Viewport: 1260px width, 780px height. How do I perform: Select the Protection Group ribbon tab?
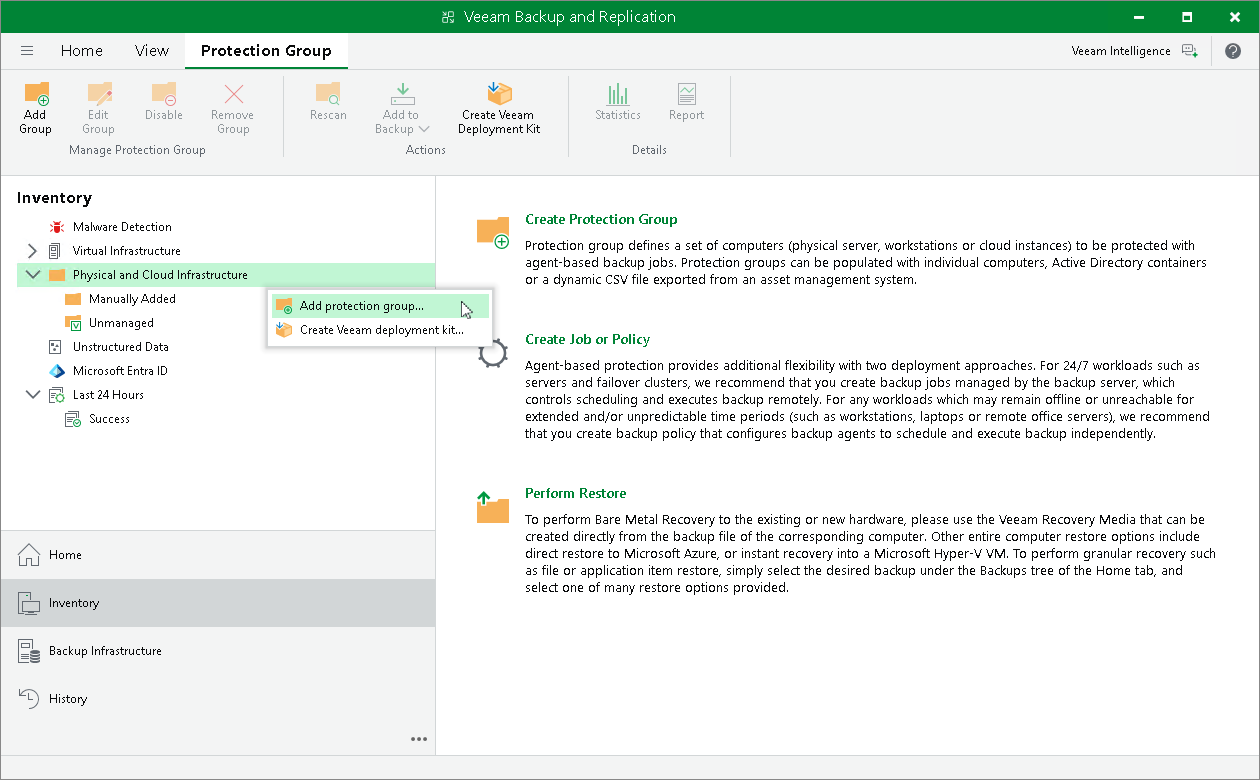(x=266, y=51)
